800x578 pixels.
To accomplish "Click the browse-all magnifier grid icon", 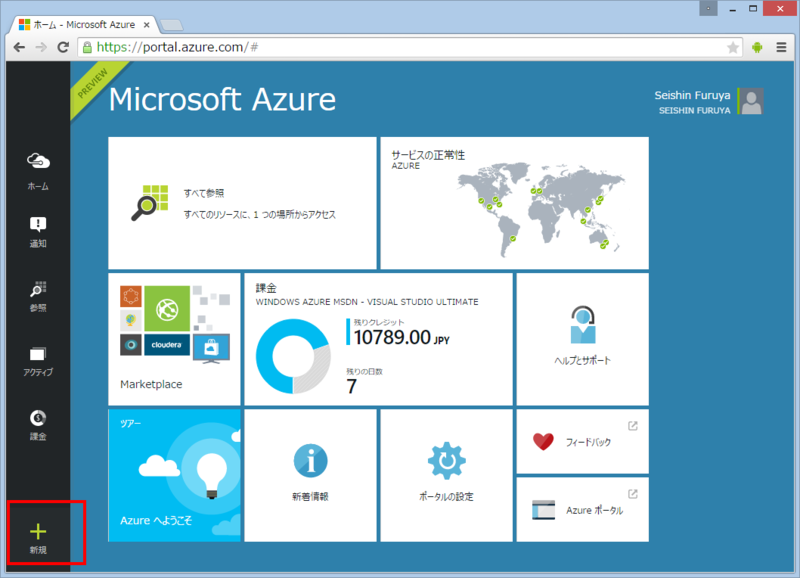I will pos(149,203).
